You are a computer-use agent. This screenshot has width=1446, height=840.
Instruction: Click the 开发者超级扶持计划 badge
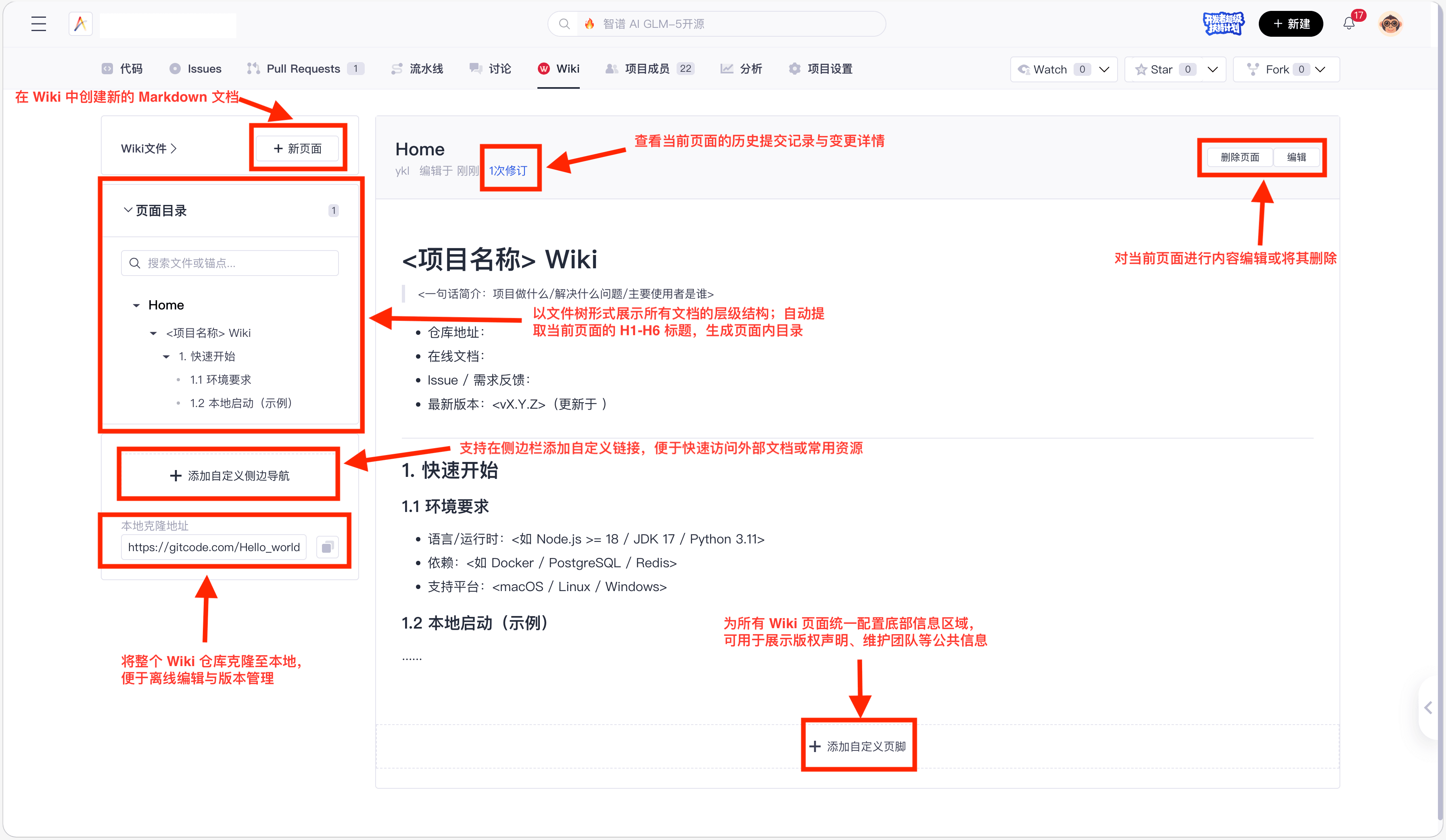click(x=1223, y=23)
